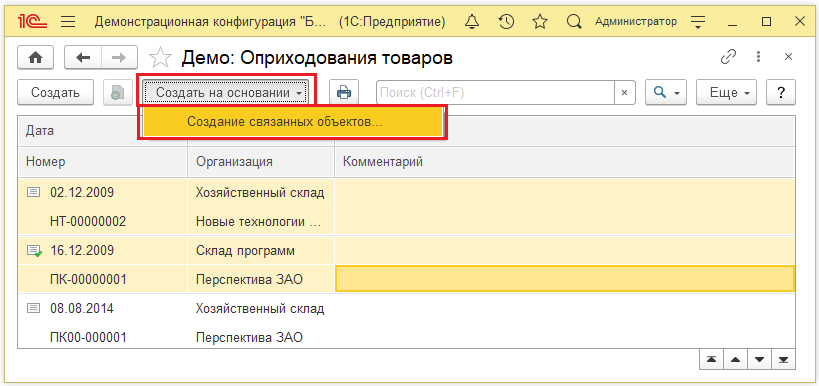The image size is (819, 386).
Task: Navigate forward with the right arrow
Action: coord(119,57)
